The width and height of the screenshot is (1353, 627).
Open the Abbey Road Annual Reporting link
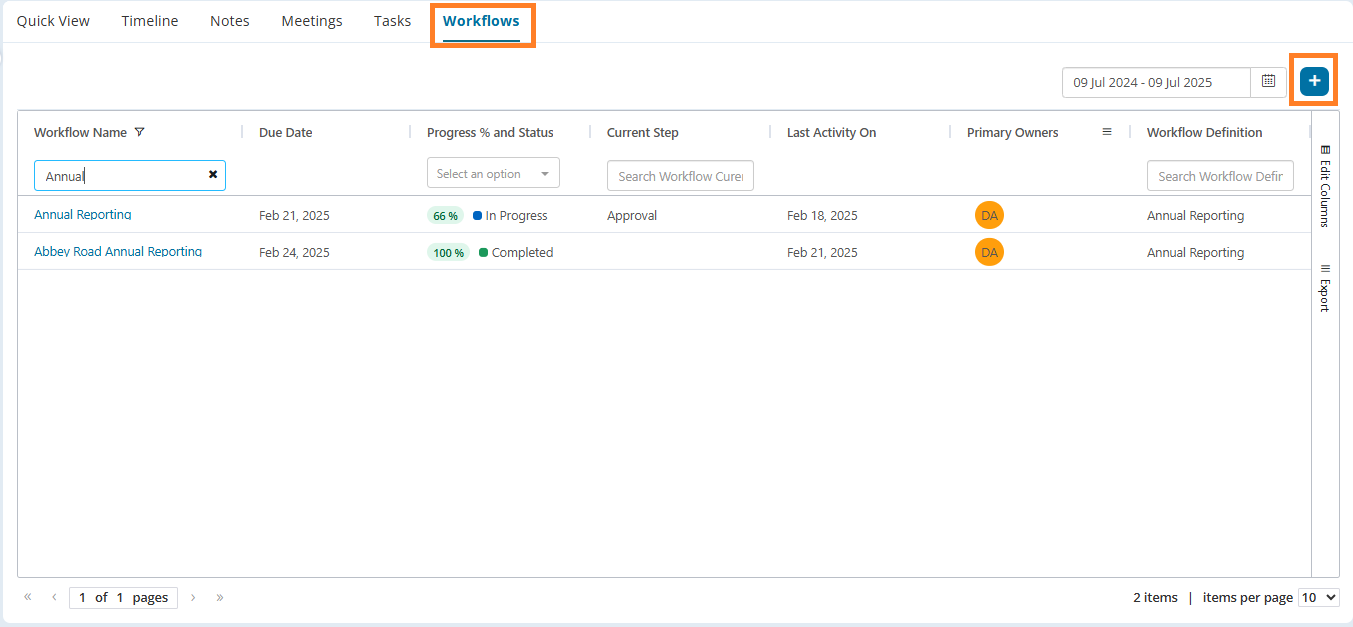118,252
